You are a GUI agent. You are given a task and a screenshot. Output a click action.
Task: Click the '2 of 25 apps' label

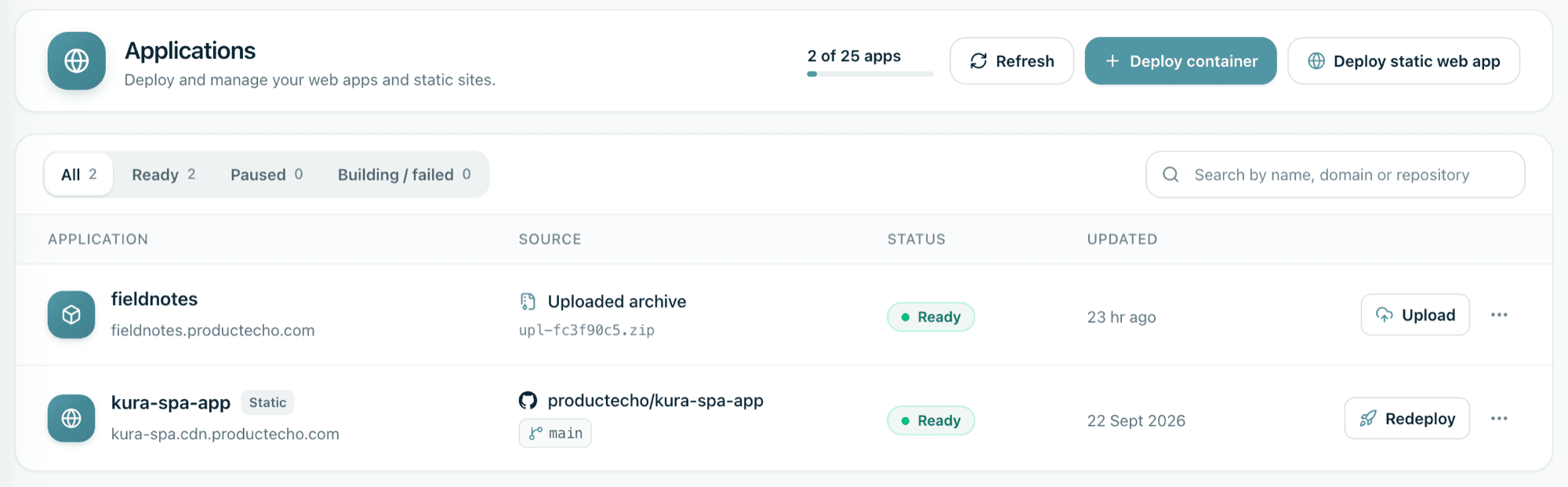point(854,56)
